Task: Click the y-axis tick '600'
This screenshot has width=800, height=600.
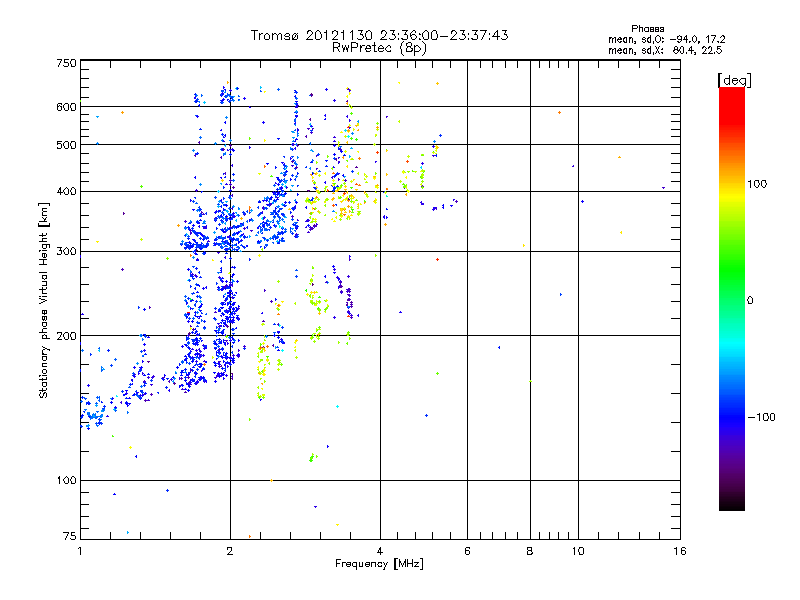Action: click(x=67, y=107)
